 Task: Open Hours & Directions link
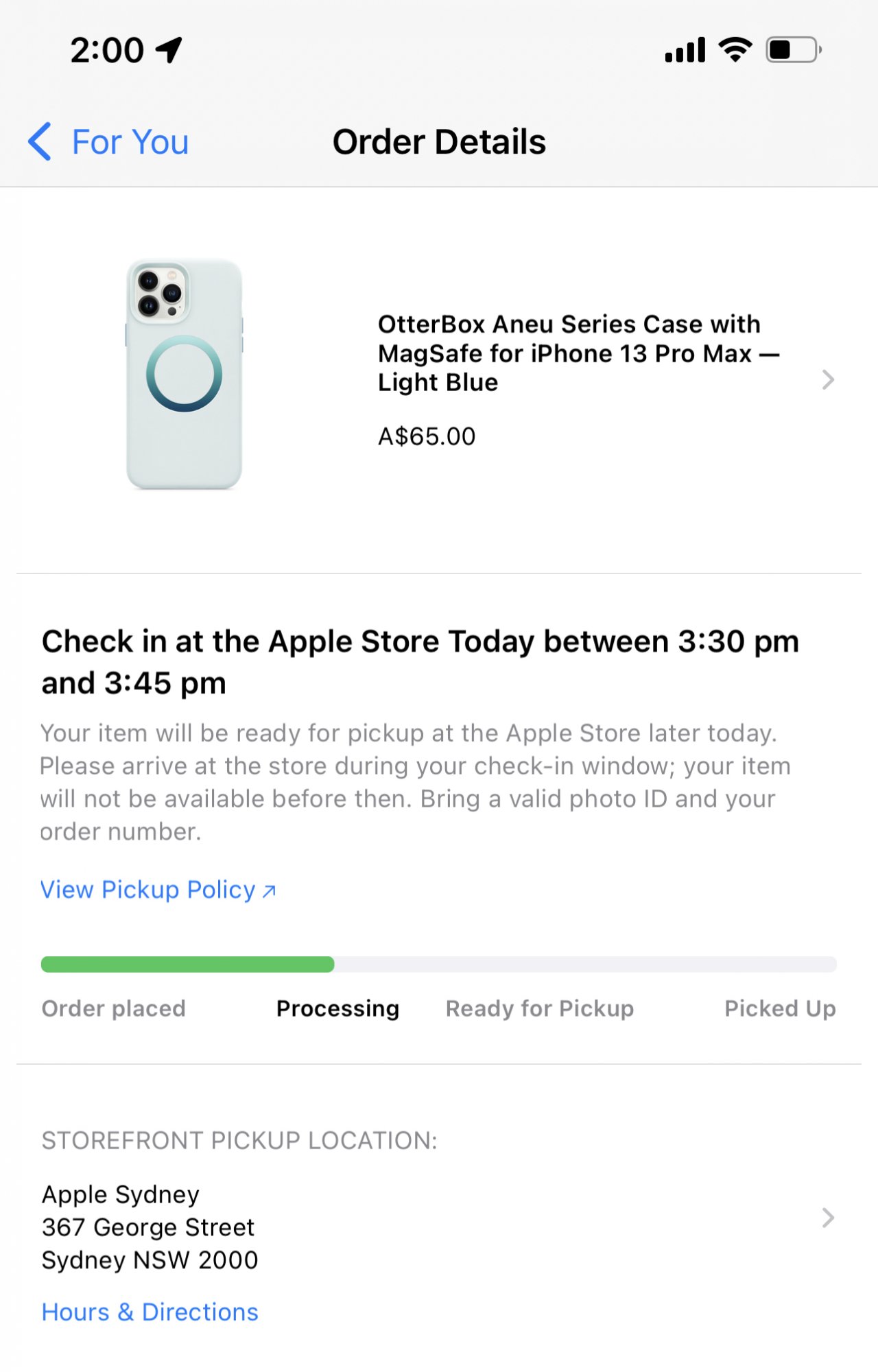pos(150,1312)
